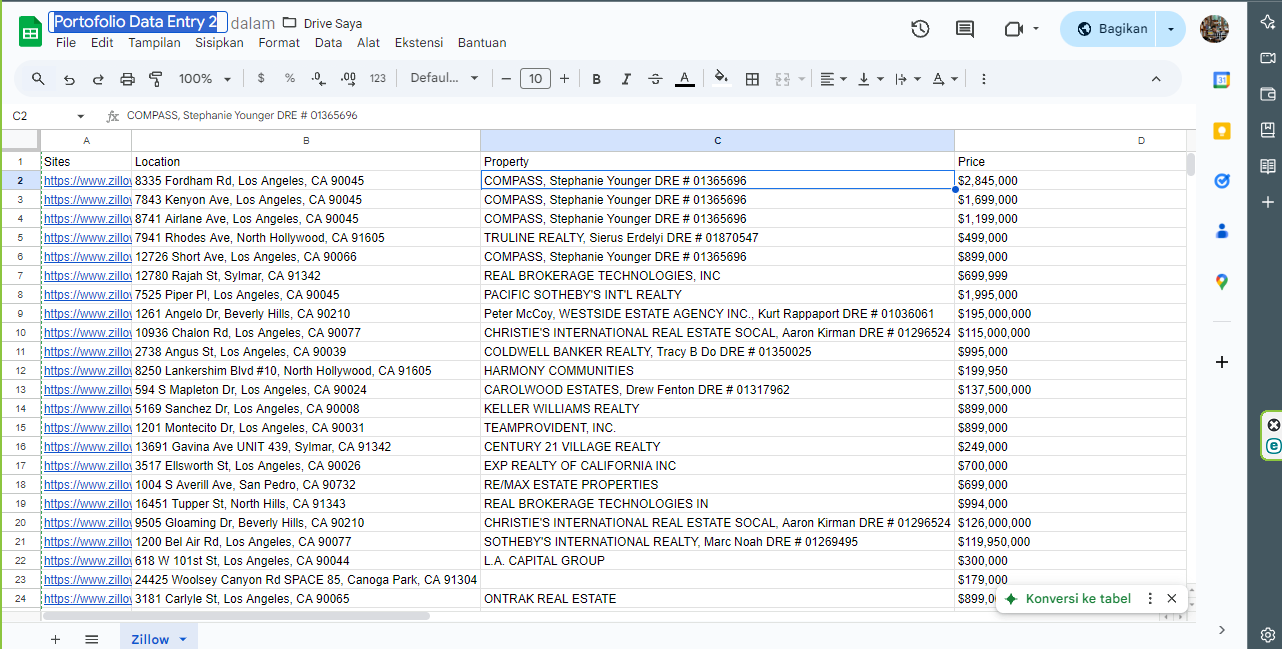Open share options dropdown arrow
Screen dimensions: 1282x649
point(1171,29)
